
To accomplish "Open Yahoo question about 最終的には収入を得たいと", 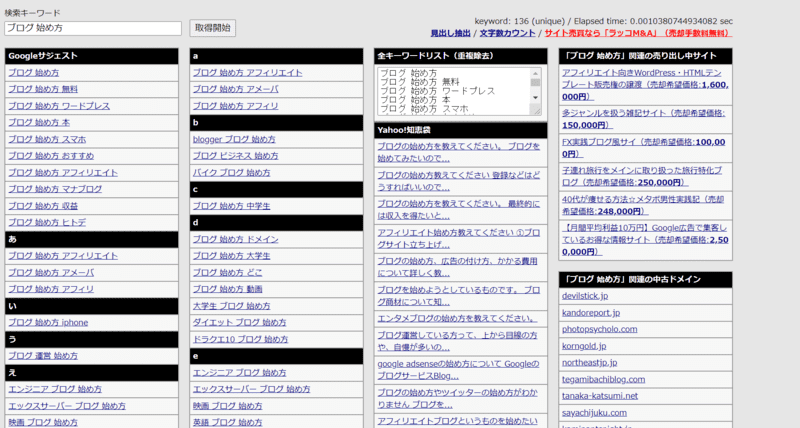I will pos(459,210).
